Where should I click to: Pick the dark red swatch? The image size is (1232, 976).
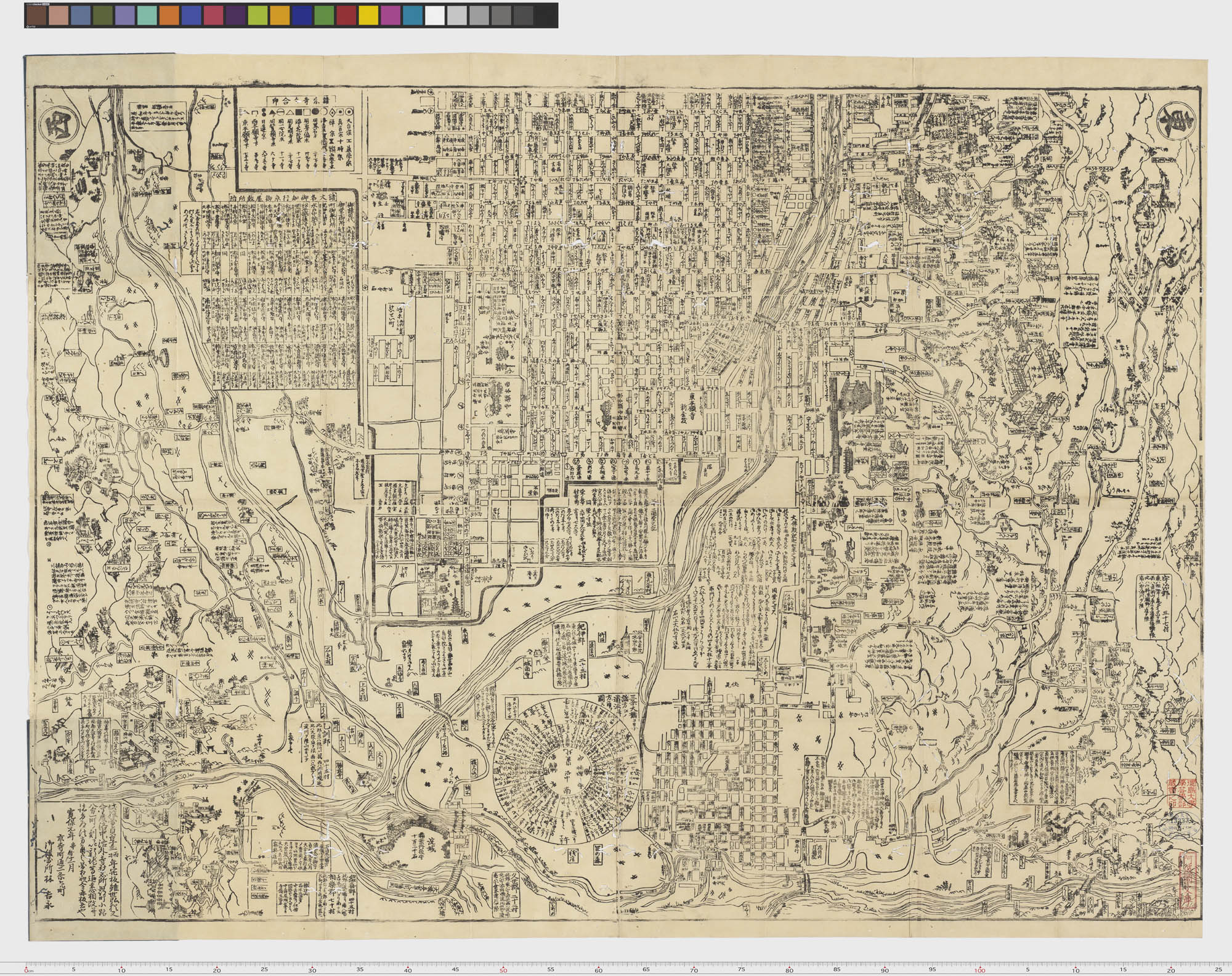(x=346, y=16)
